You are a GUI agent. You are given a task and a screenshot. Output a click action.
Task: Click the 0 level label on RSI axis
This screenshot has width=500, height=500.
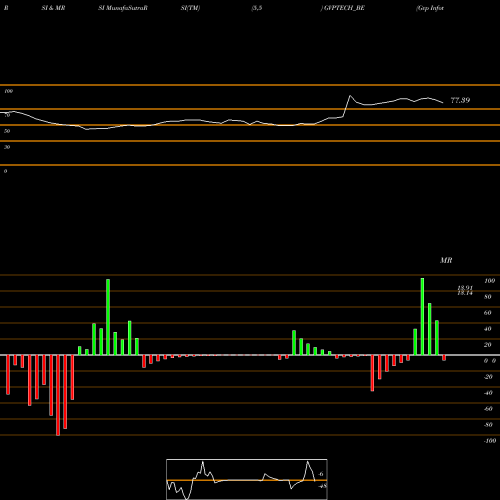pyautogui.click(x=5, y=171)
